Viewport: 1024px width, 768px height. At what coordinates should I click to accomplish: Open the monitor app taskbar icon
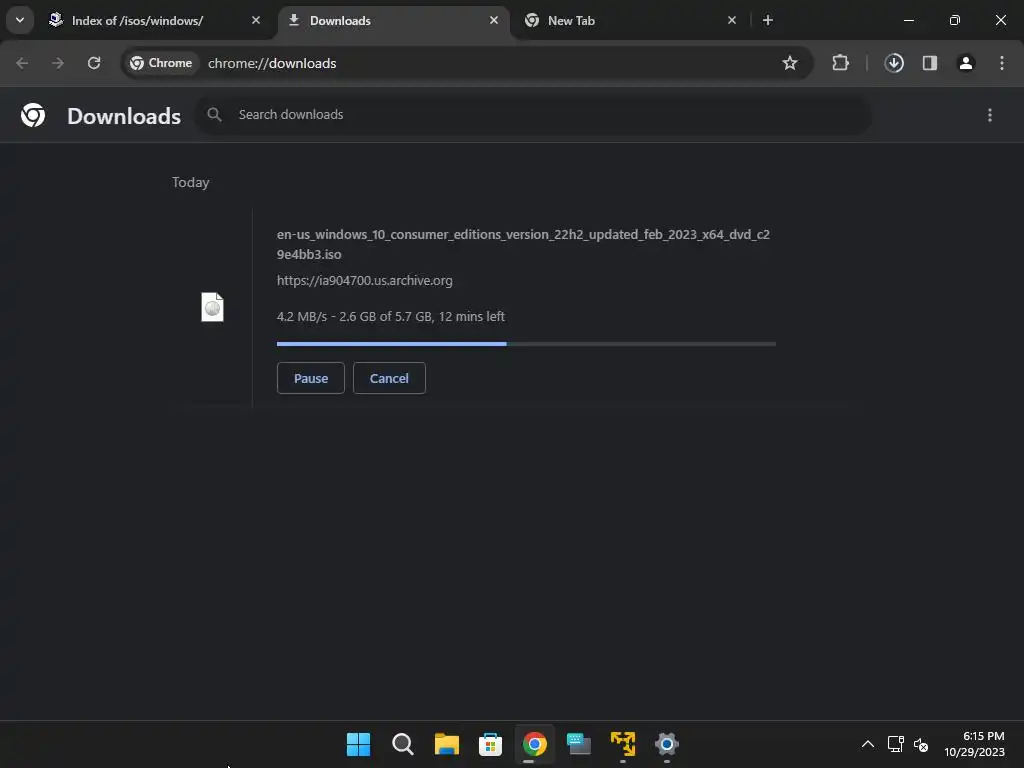pyautogui.click(x=579, y=744)
